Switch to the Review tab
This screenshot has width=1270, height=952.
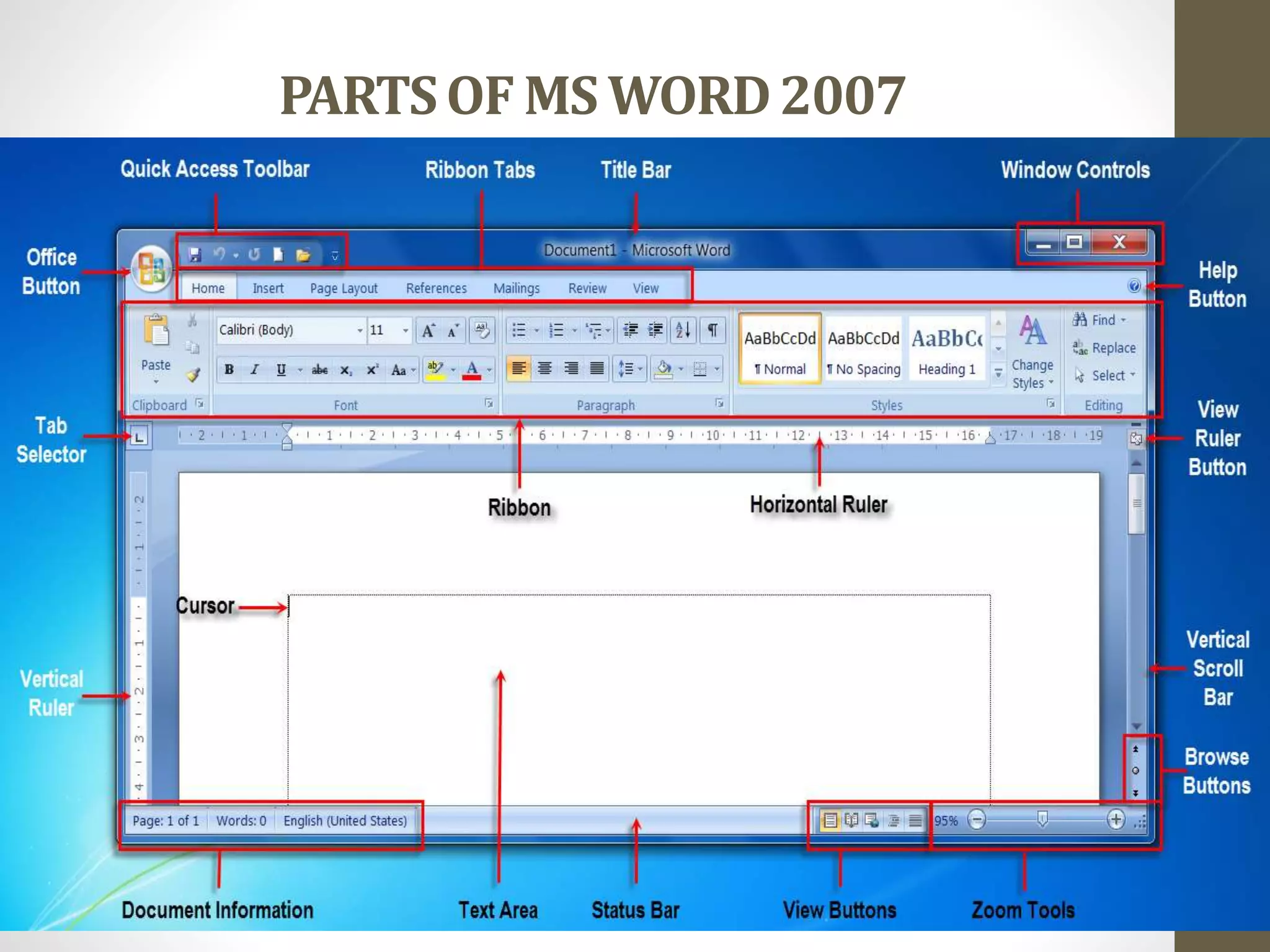(587, 288)
